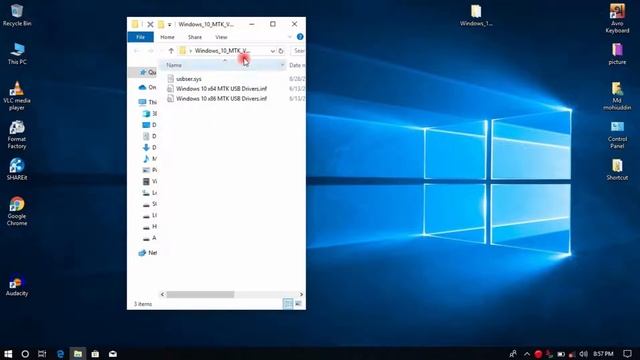640x360 pixels.
Task: Open the Store icon in taskbar
Action: (95, 353)
